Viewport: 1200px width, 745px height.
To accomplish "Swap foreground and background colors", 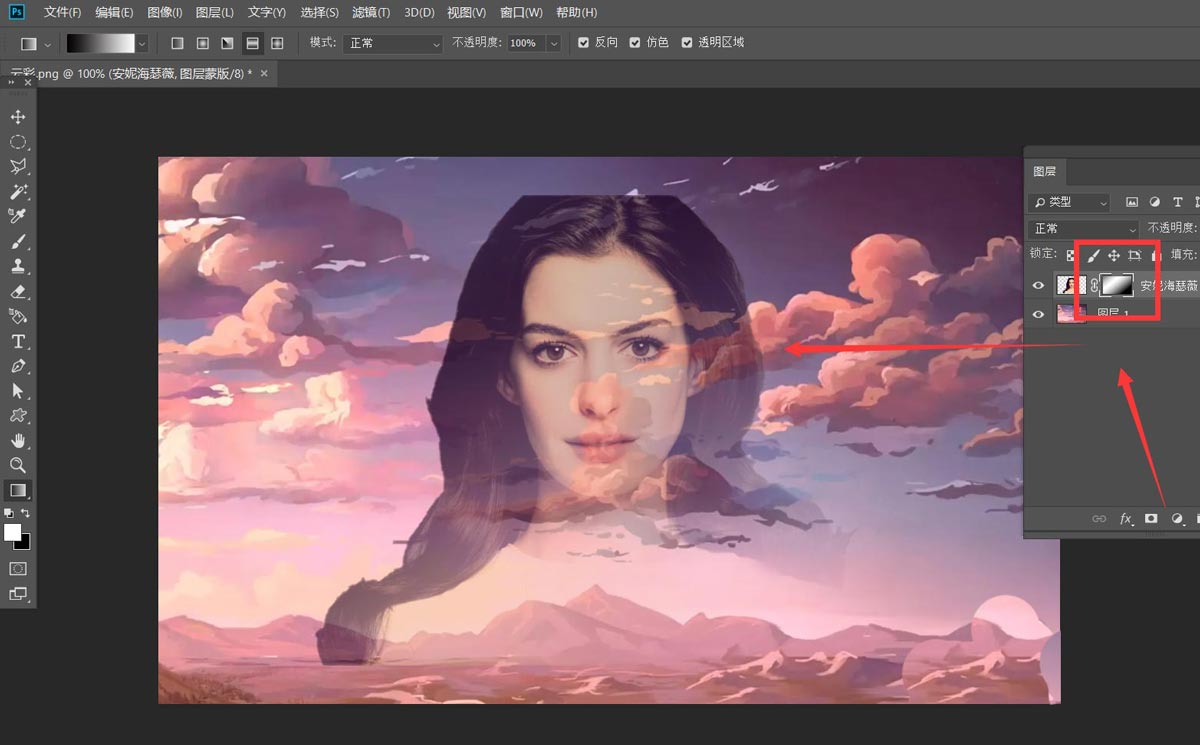I will click(x=26, y=513).
